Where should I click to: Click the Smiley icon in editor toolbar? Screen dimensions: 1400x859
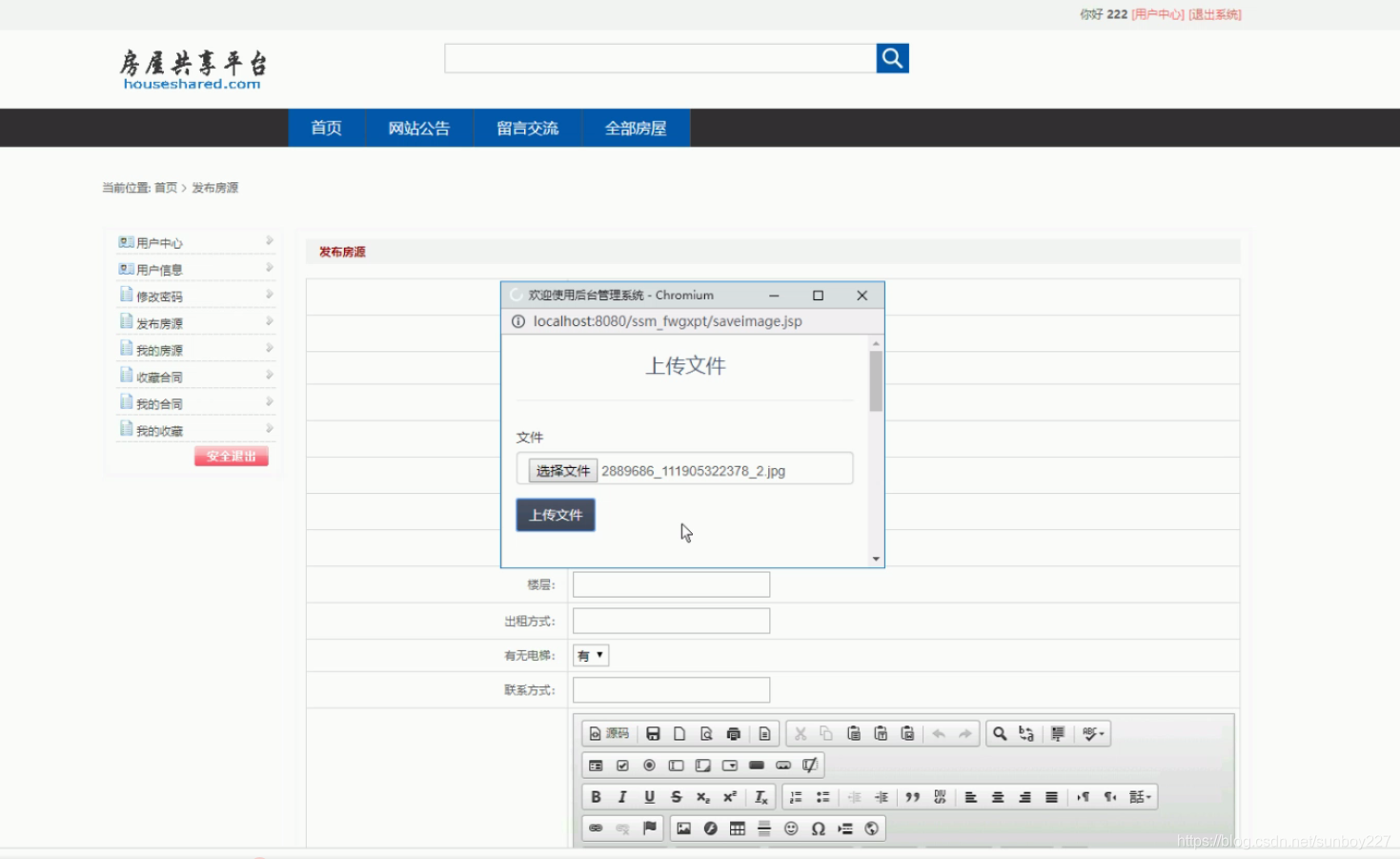tap(790, 828)
